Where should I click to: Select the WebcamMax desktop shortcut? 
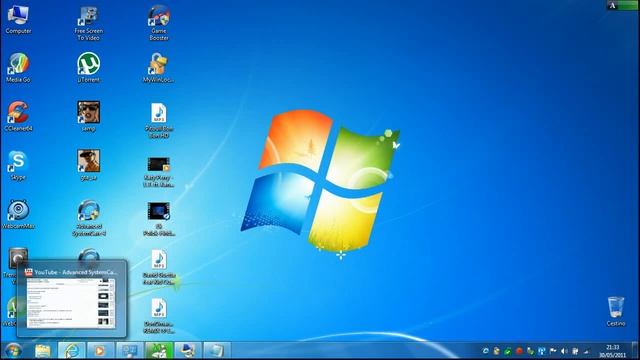18,214
